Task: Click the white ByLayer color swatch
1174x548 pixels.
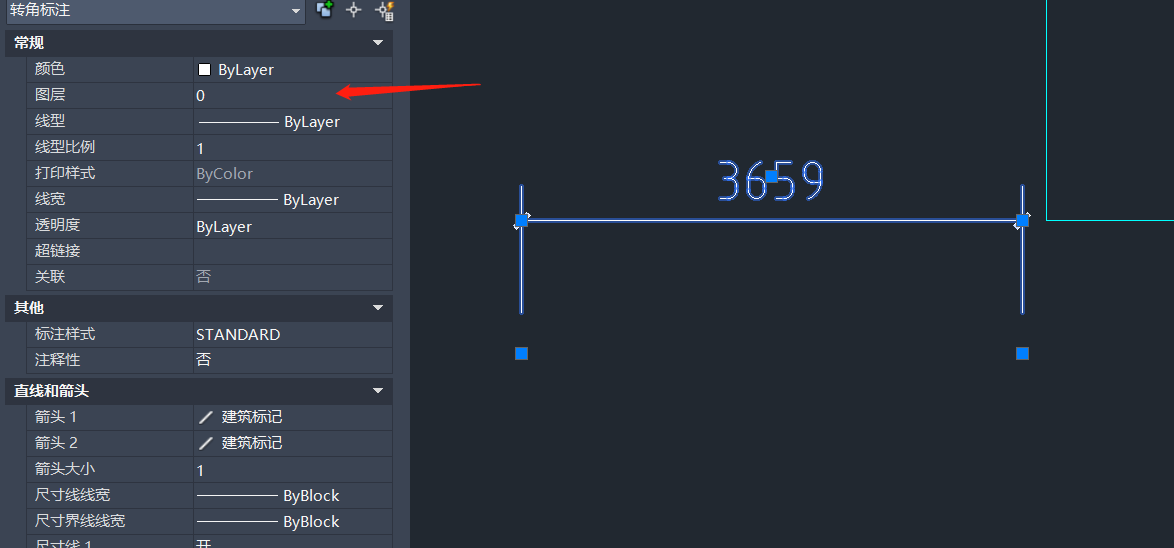Action: click(x=204, y=70)
